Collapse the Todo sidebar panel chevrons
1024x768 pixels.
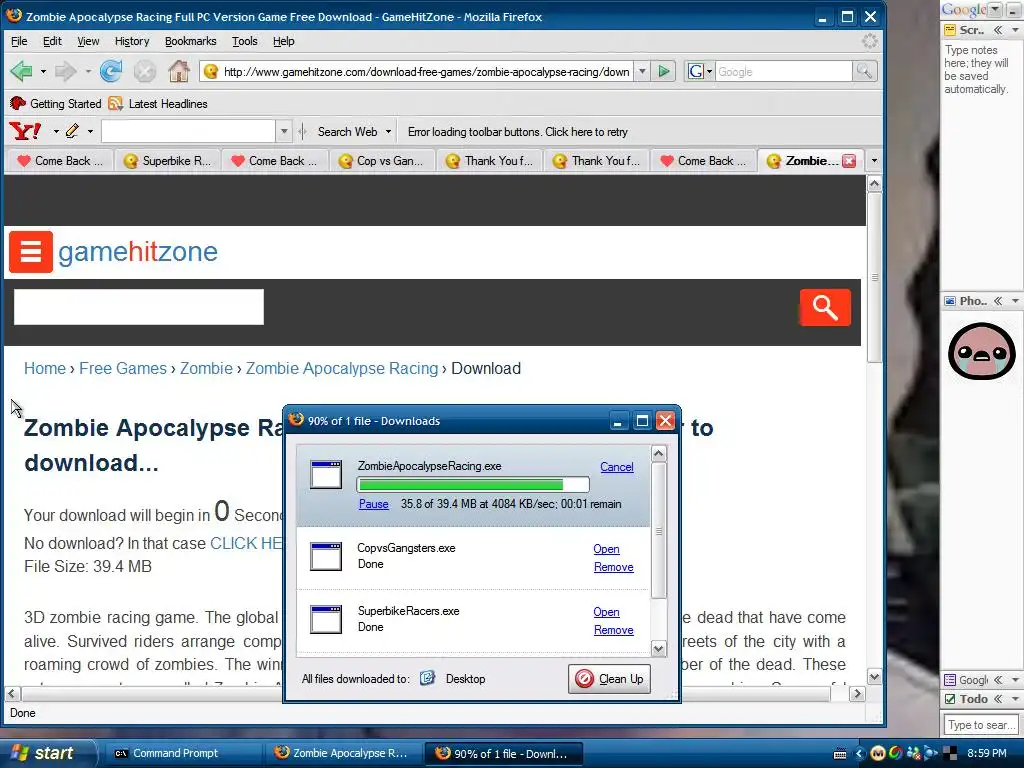pyautogui.click(x=999, y=699)
